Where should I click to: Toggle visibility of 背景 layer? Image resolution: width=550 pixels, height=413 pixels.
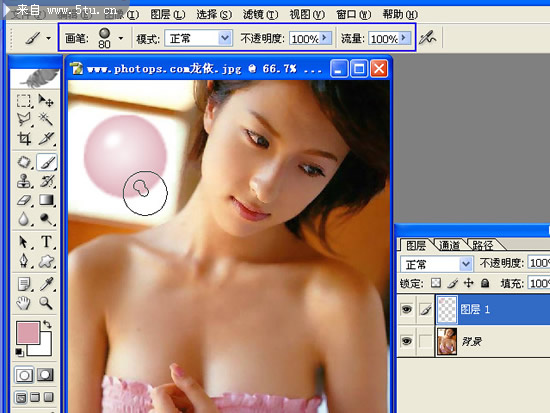pyautogui.click(x=407, y=341)
